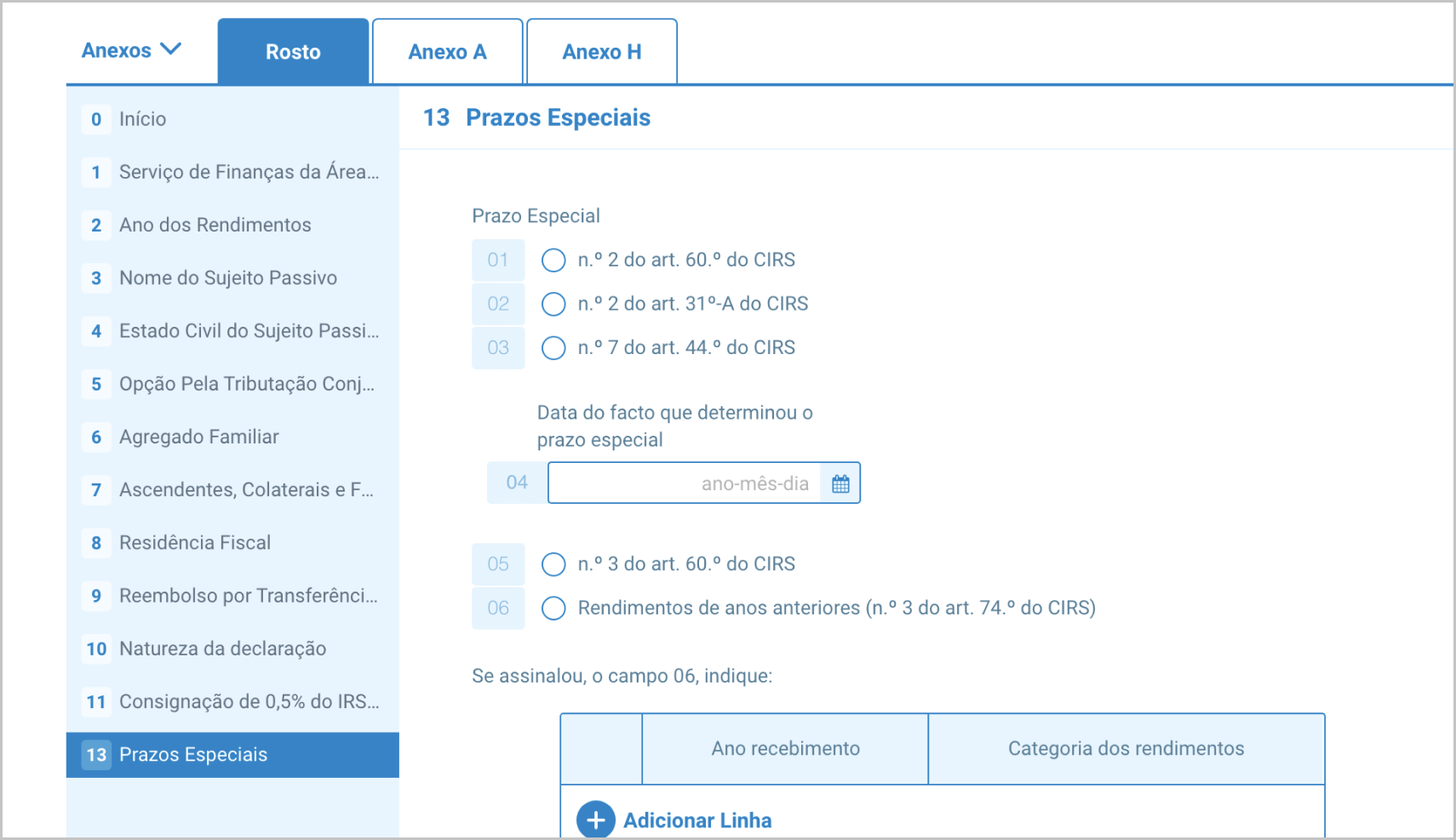1456x840 pixels.
Task: Open Natureza da declaração section
Action: pyautogui.click(x=222, y=649)
